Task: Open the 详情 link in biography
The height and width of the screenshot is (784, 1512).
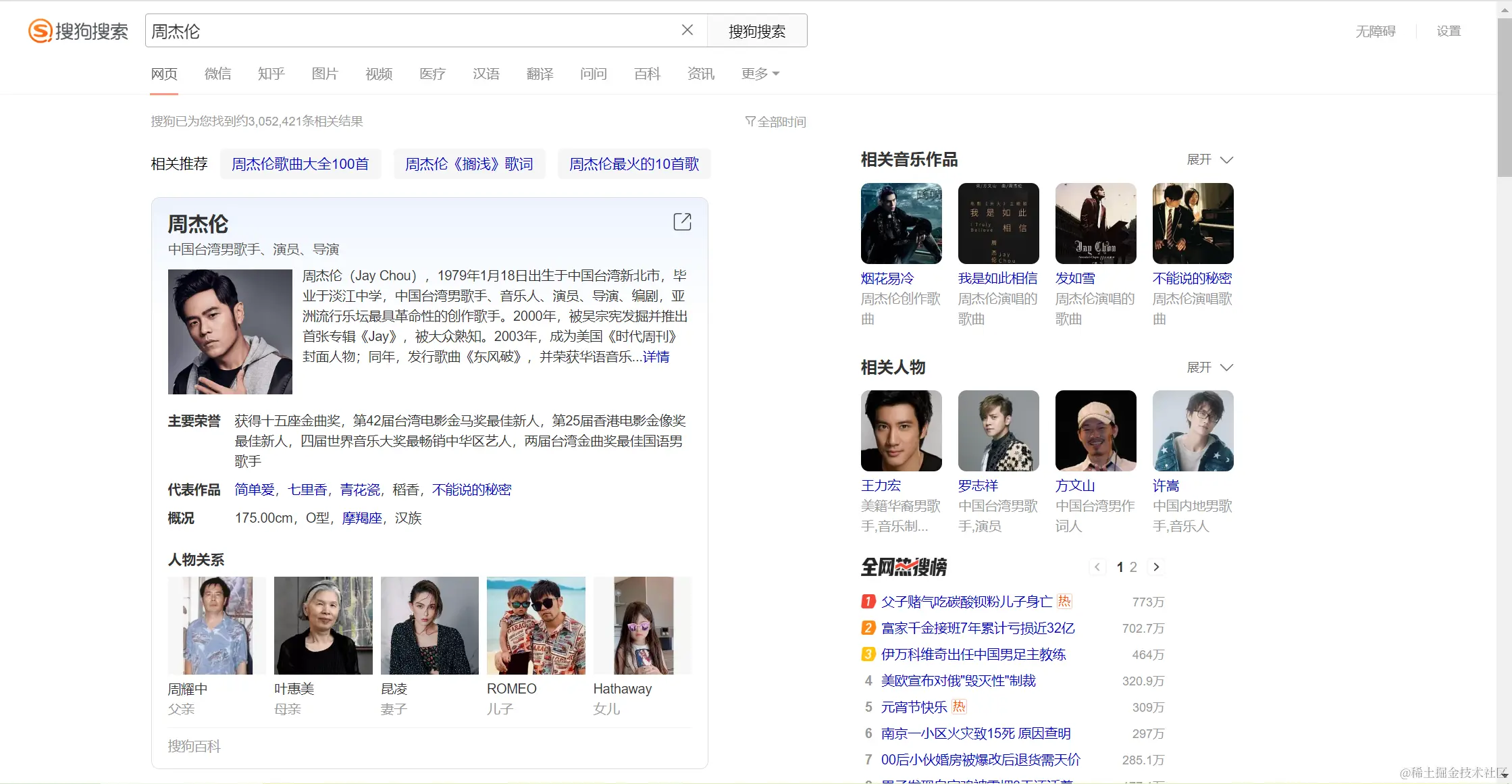Action: coord(656,357)
